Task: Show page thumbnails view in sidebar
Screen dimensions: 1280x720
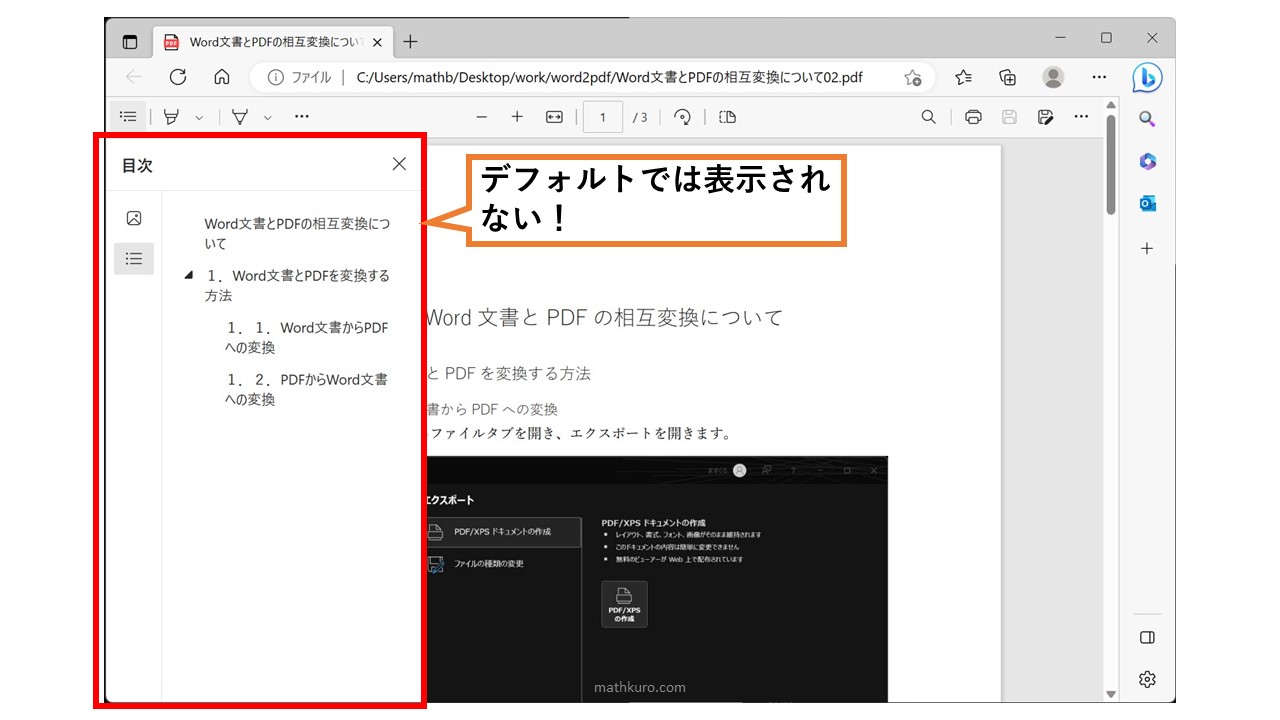Action: (x=134, y=218)
